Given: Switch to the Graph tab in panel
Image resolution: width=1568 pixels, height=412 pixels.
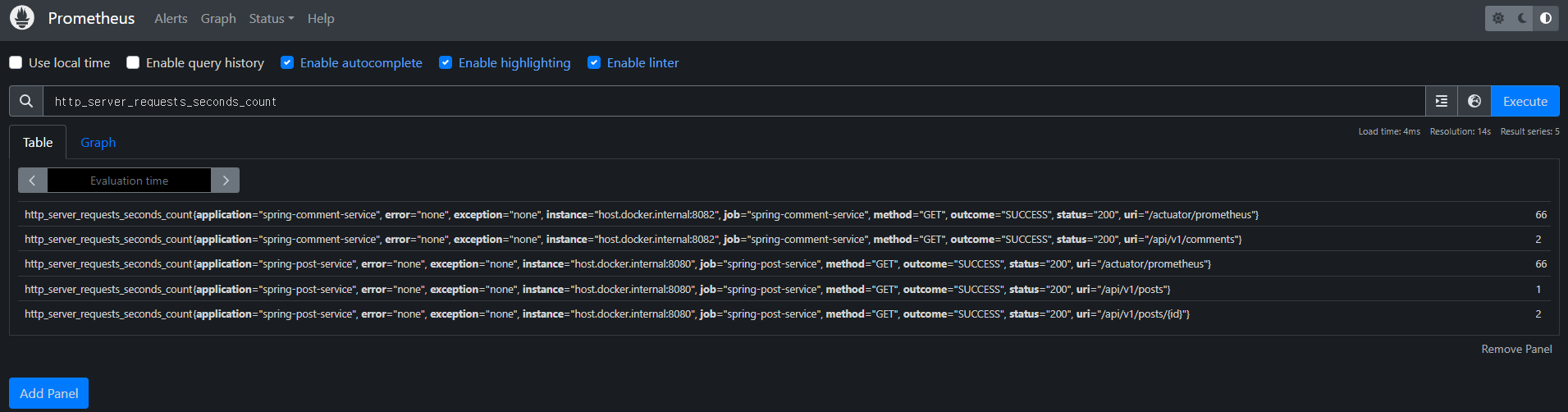Looking at the screenshot, I should coord(98,142).
